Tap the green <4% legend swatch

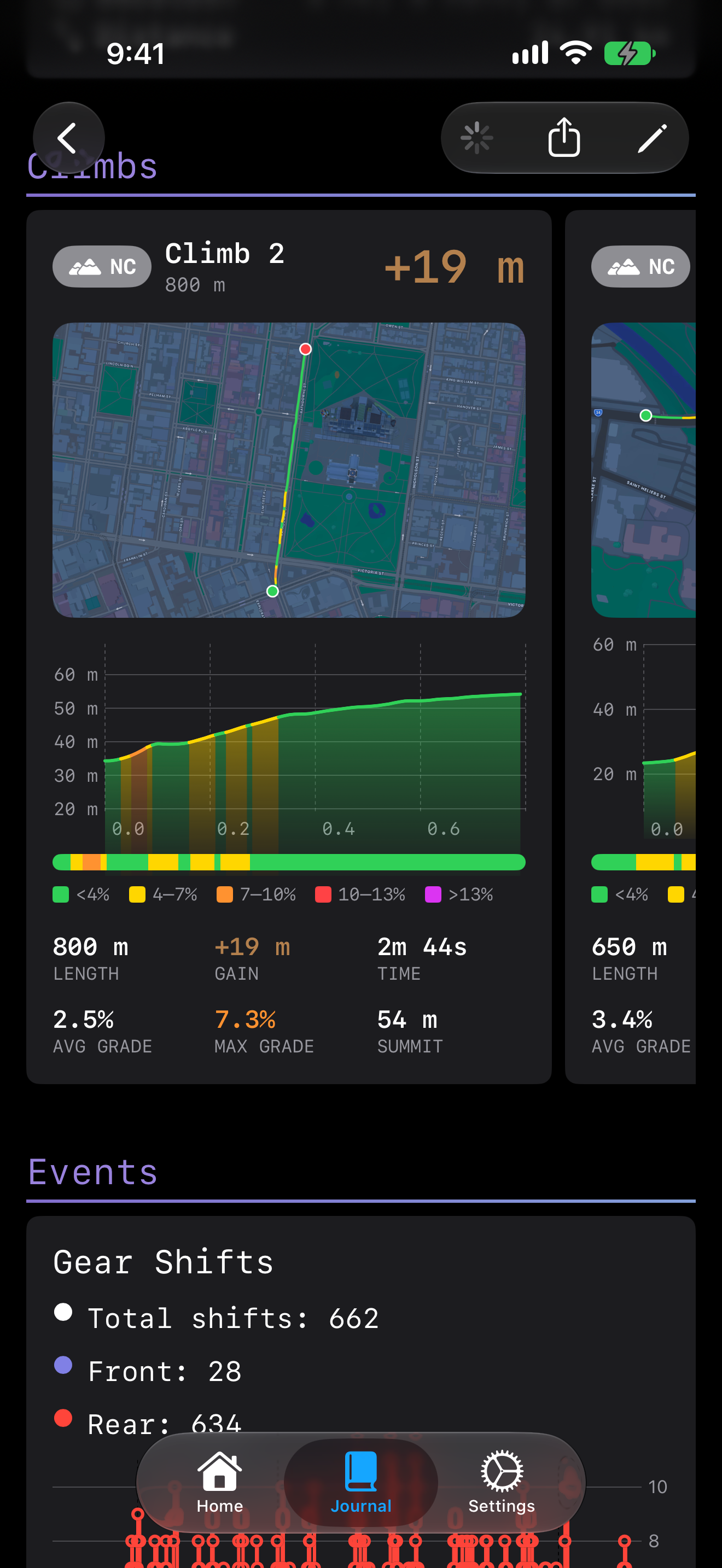(x=61, y=894)
